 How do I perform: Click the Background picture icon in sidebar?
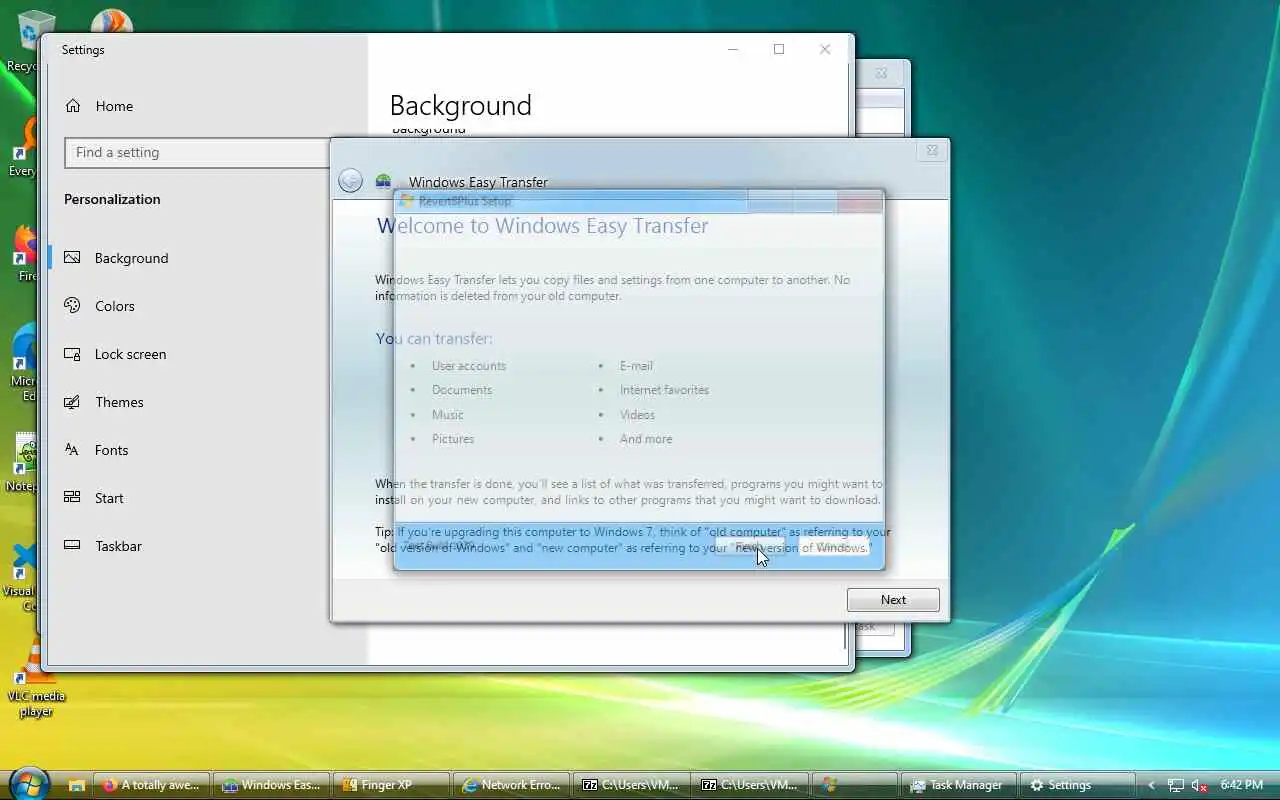click(72, 257)
